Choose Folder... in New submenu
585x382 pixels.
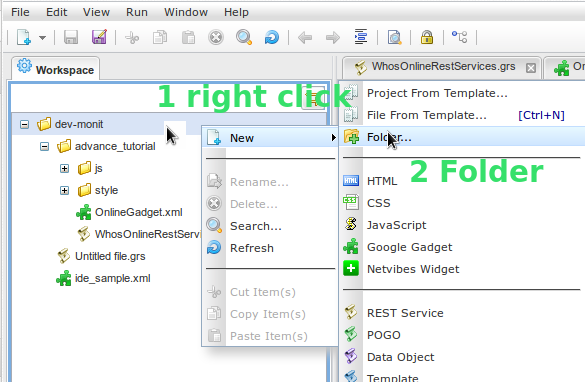(x=463, y=137)
